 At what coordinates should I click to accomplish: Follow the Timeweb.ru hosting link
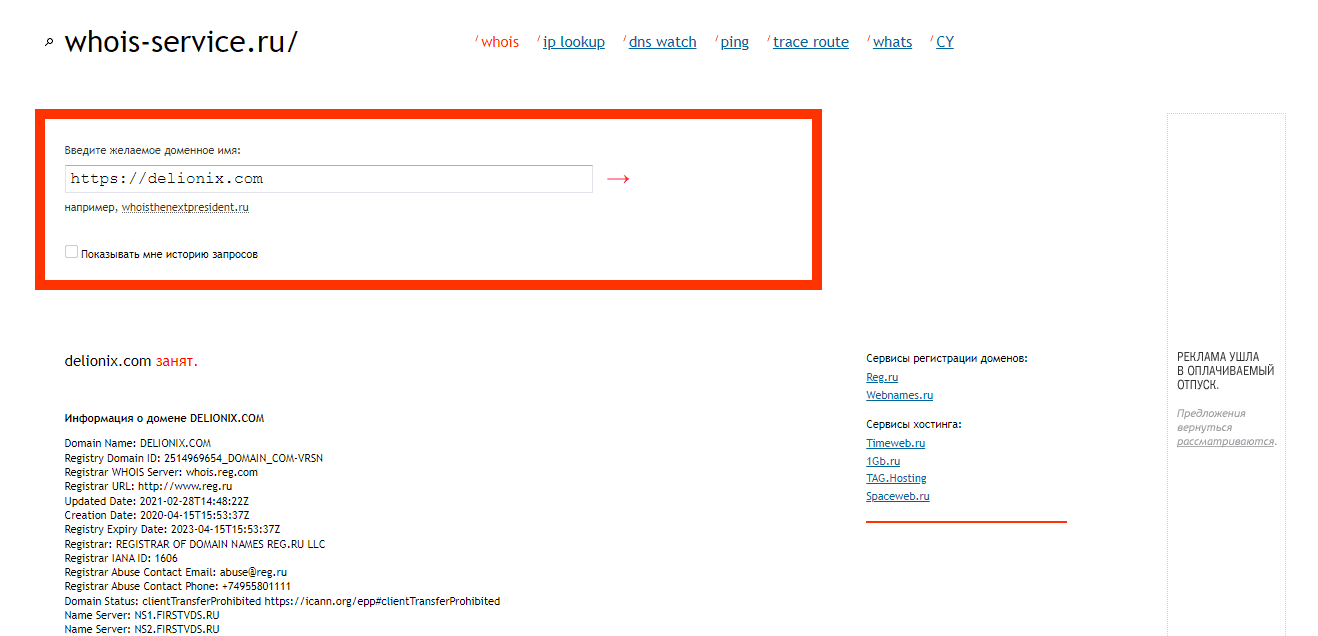pos(895,443)
